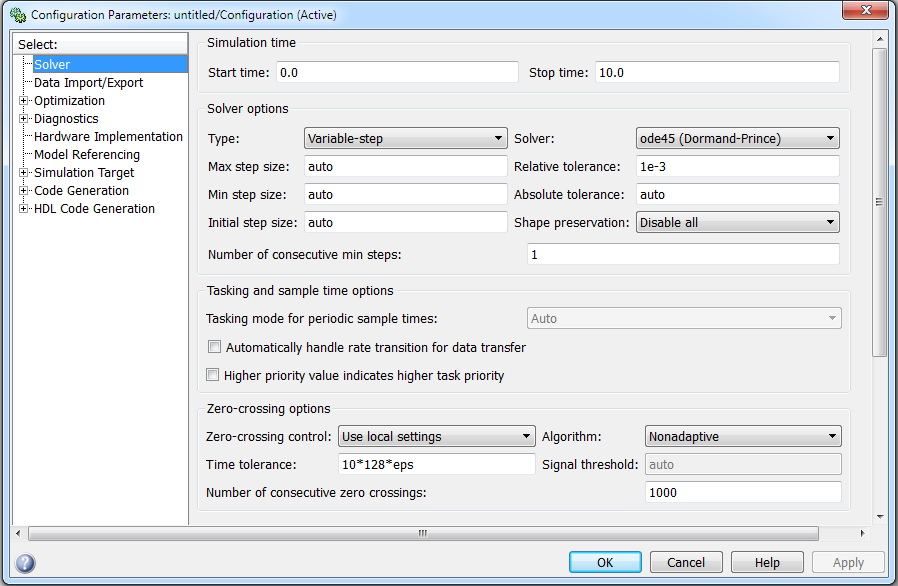The height and width of the screenshot is (586, 898).
Task: Click the Time tolerance field
Action: 436,465
